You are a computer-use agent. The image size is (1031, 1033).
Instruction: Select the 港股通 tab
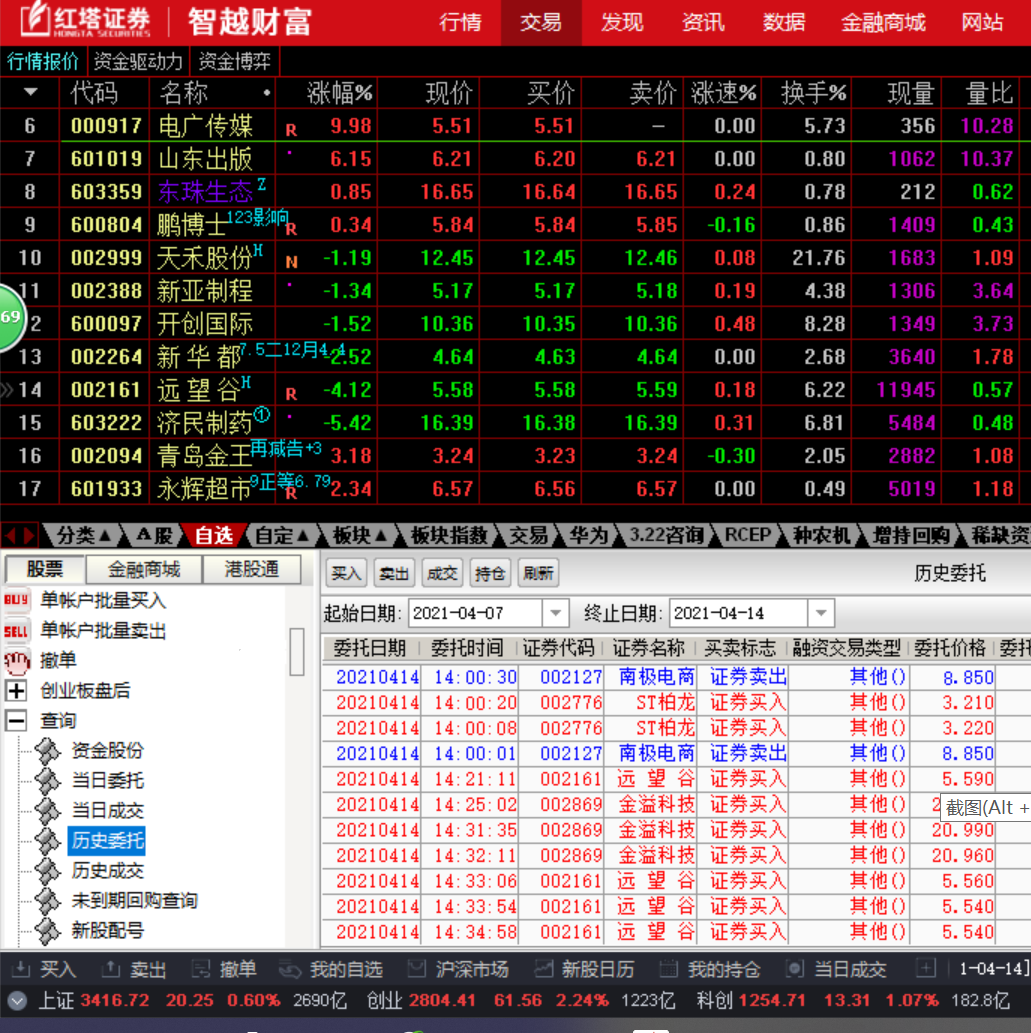click(x=252, y=569)
